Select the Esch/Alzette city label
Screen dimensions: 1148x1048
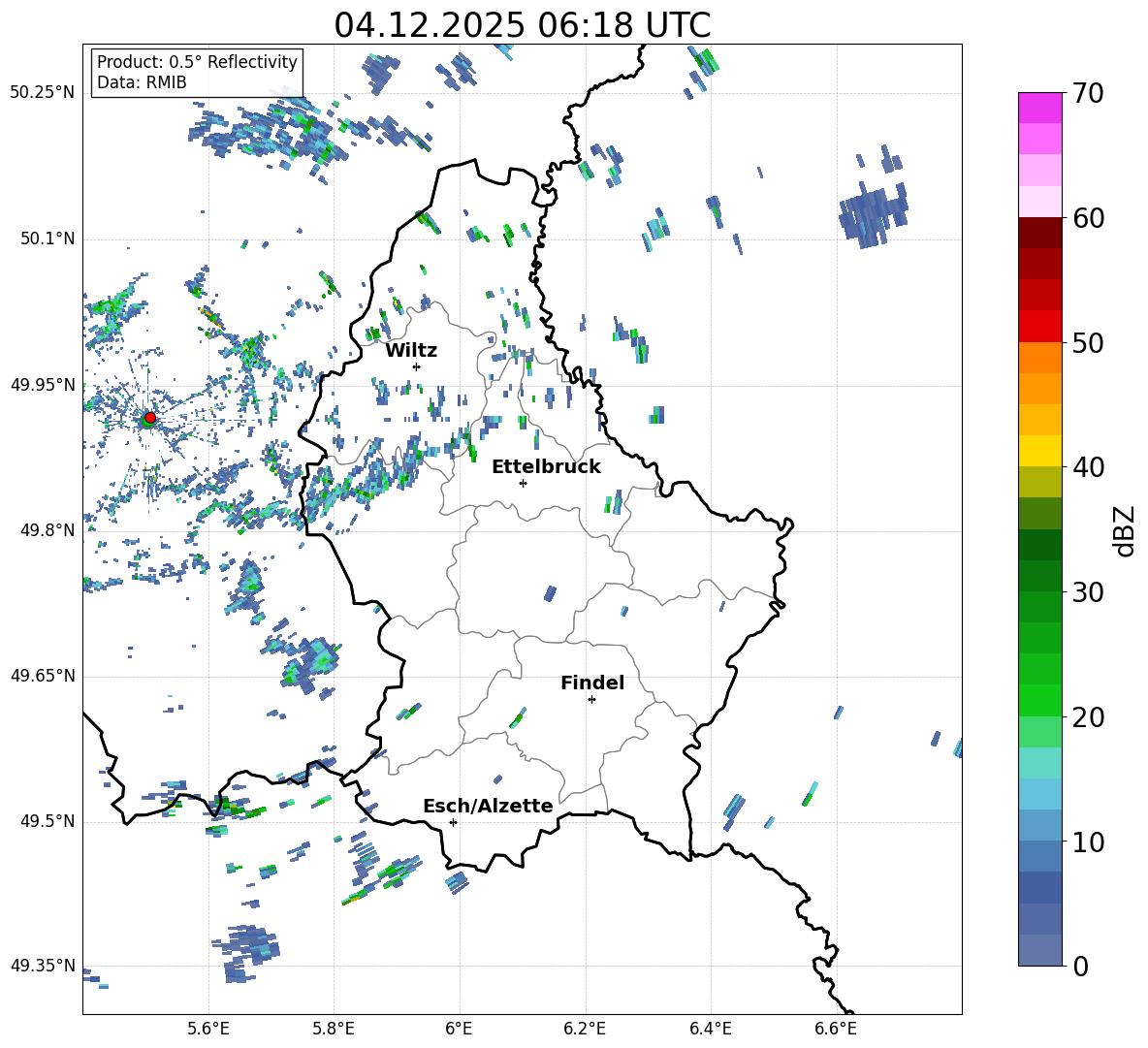[488, 806]
